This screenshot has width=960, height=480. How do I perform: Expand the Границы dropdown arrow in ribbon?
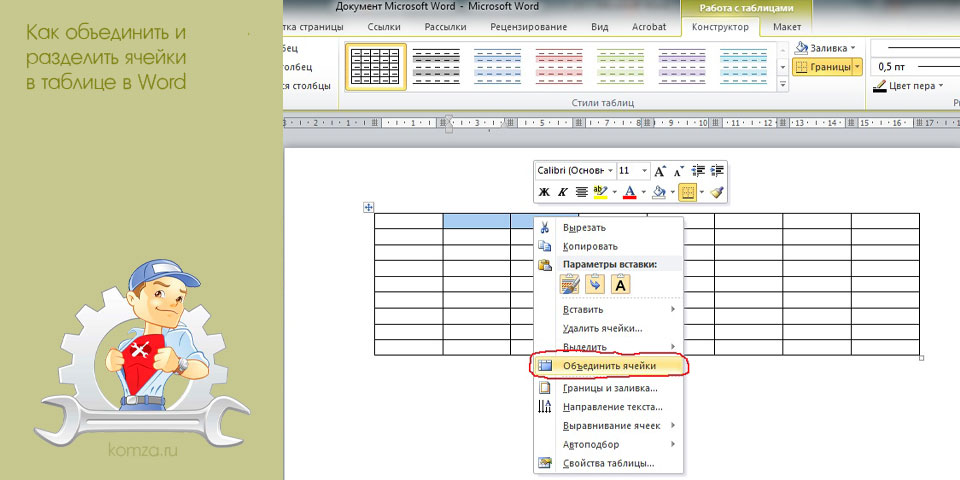tap(858, 67)
